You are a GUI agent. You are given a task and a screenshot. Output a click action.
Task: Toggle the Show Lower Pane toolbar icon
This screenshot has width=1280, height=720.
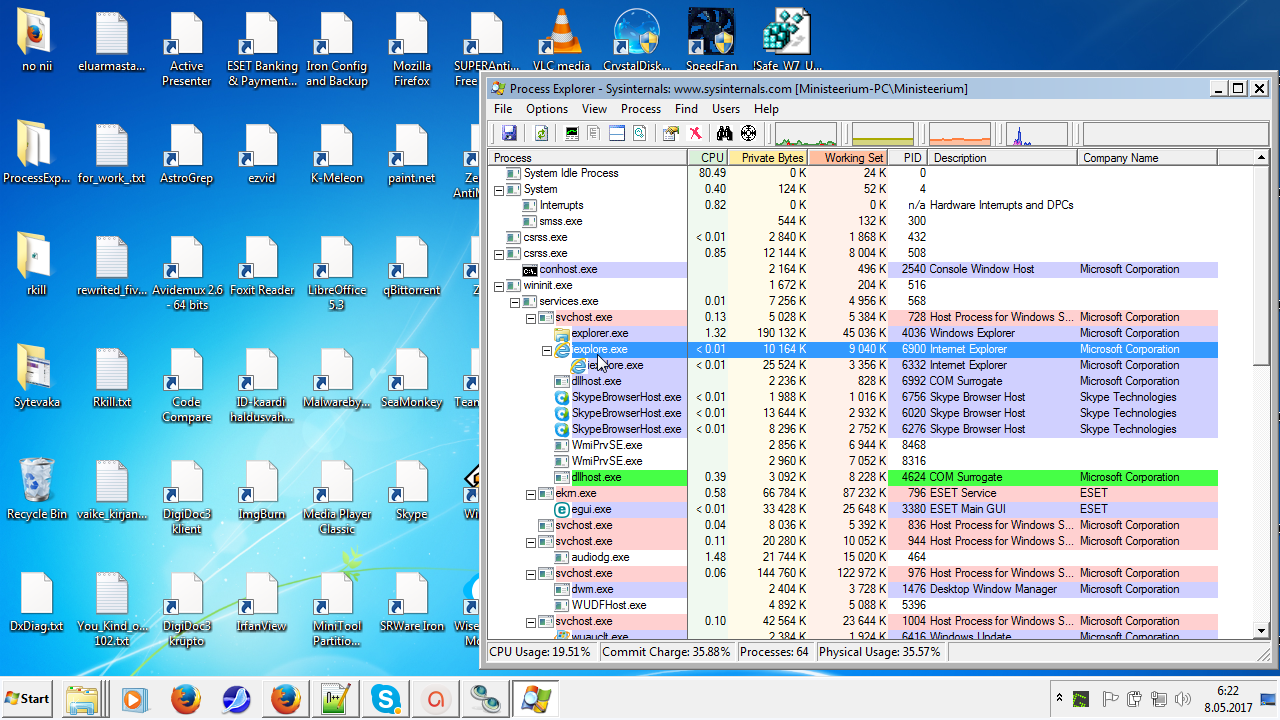coord(617,133)
